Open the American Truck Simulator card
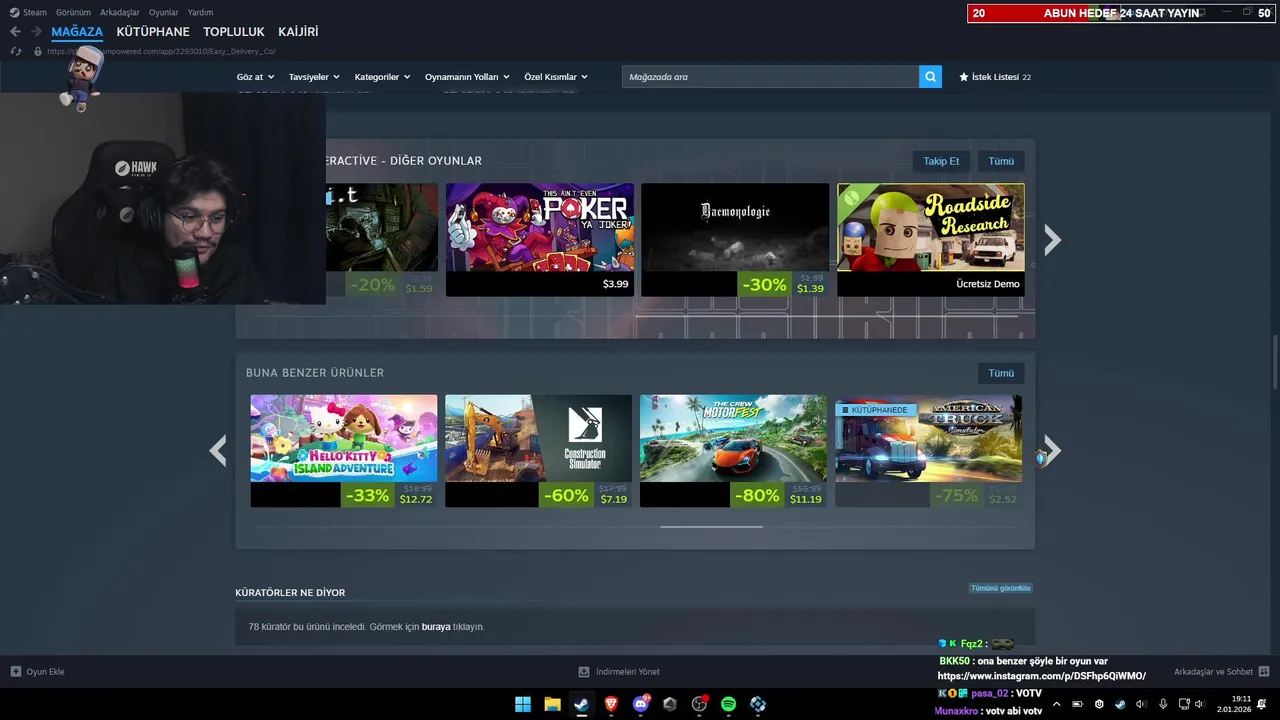This screenshot has width=1280, height=720. coord(929,451)
